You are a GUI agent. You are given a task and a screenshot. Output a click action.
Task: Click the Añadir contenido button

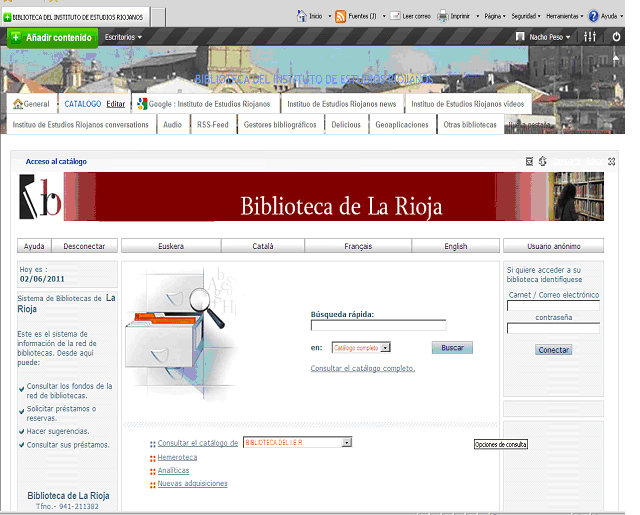click(x=53, y=38)
